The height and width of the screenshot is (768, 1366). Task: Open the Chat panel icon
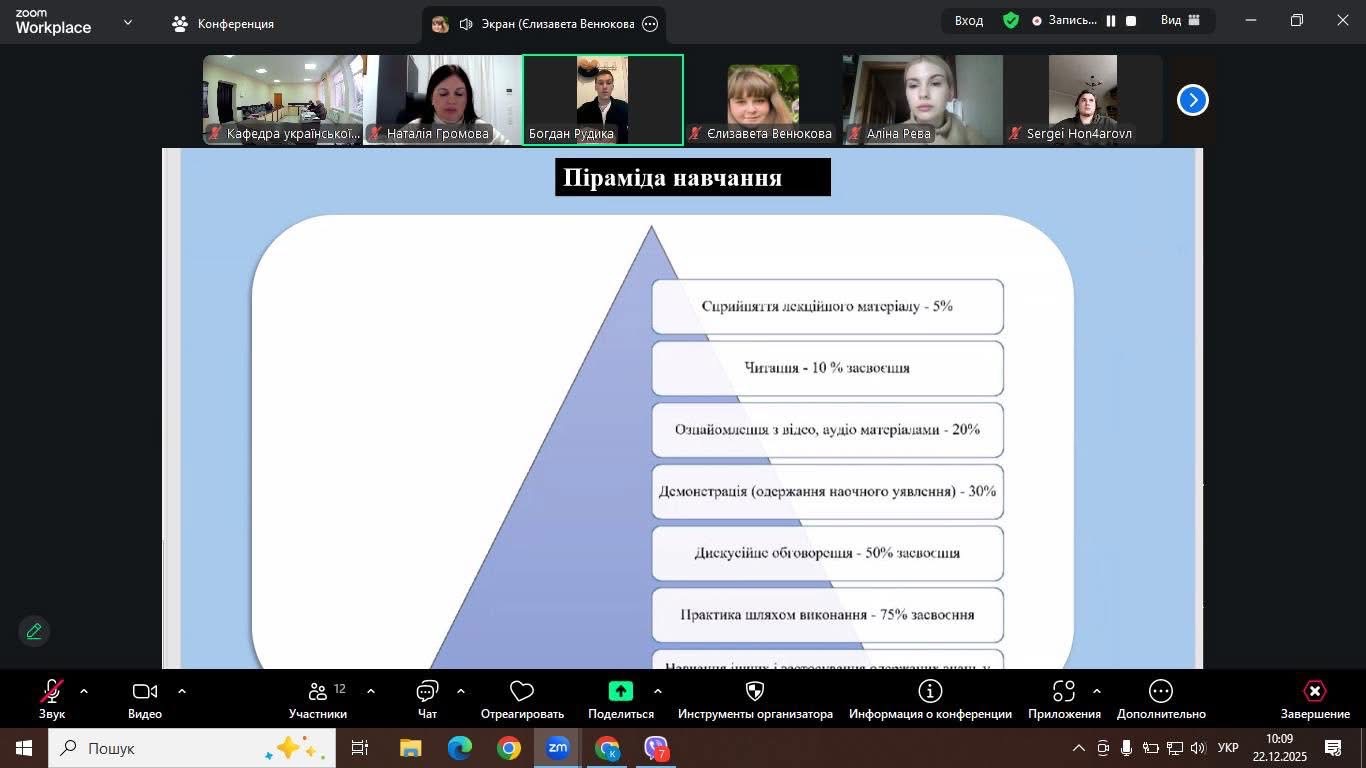click(427, 692)
